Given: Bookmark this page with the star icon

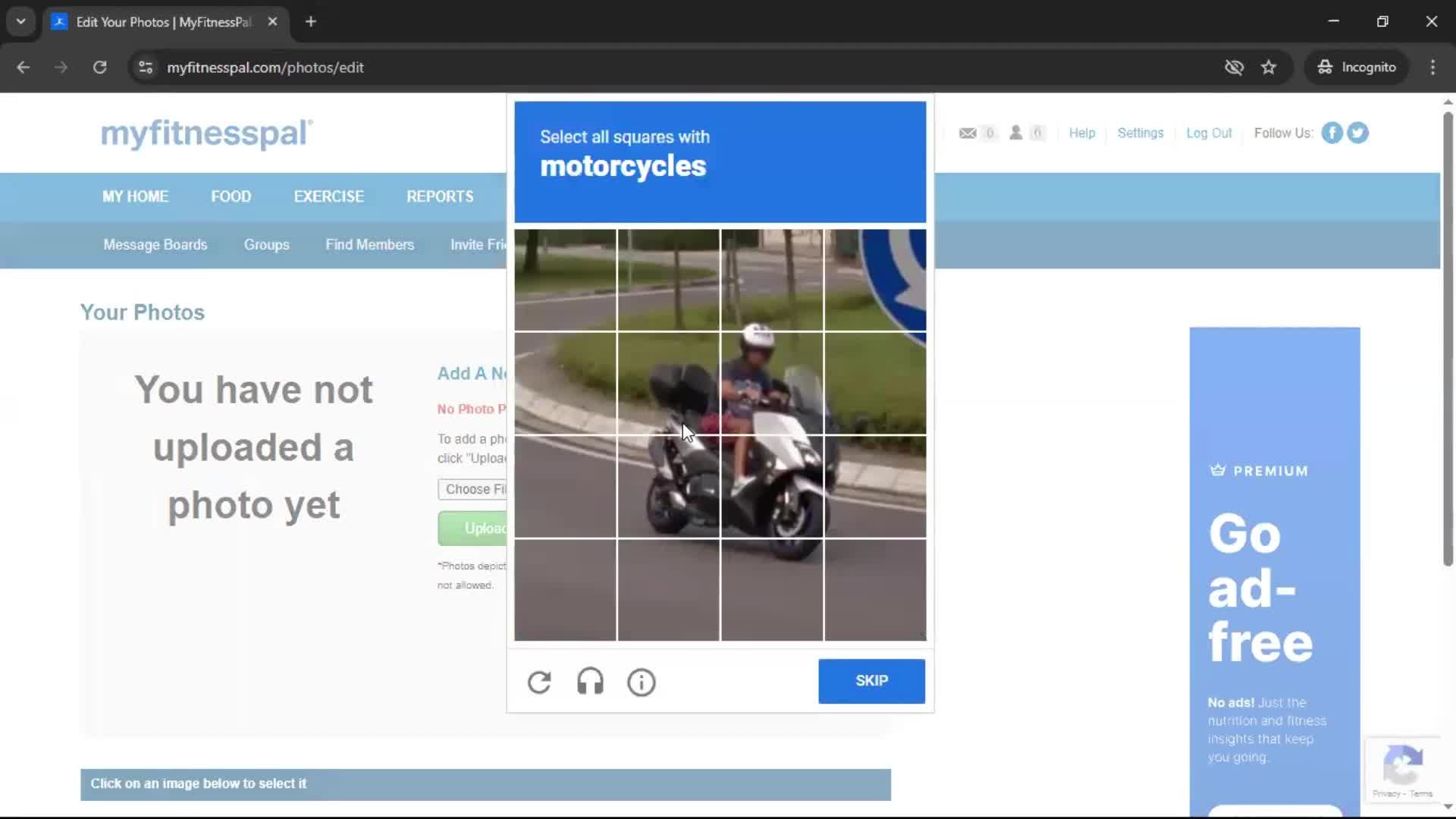Looking at the screenshot, I should (1268, 67).
